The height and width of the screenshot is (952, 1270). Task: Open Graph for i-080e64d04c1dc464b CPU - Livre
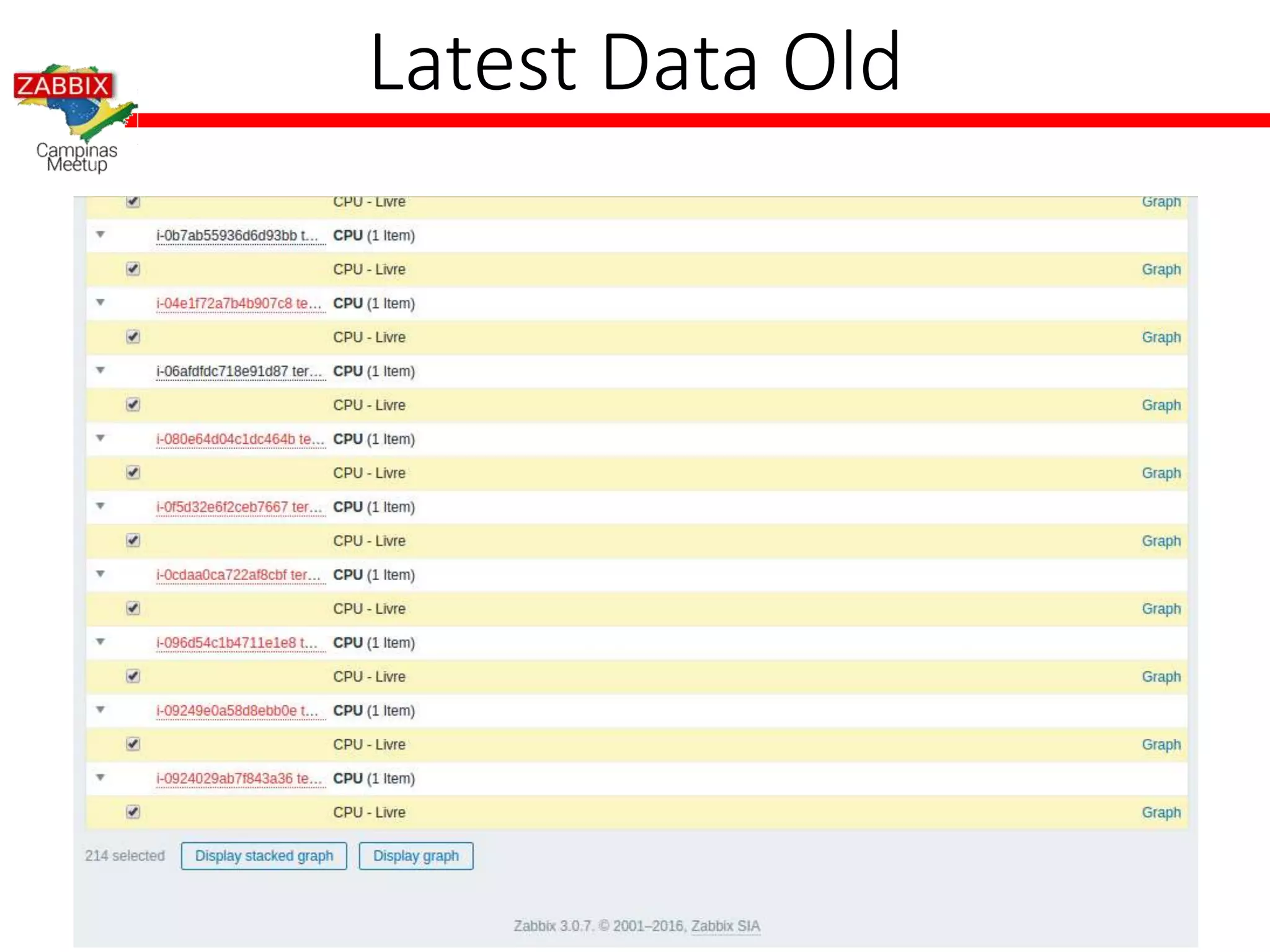(x=1161, y=473)
